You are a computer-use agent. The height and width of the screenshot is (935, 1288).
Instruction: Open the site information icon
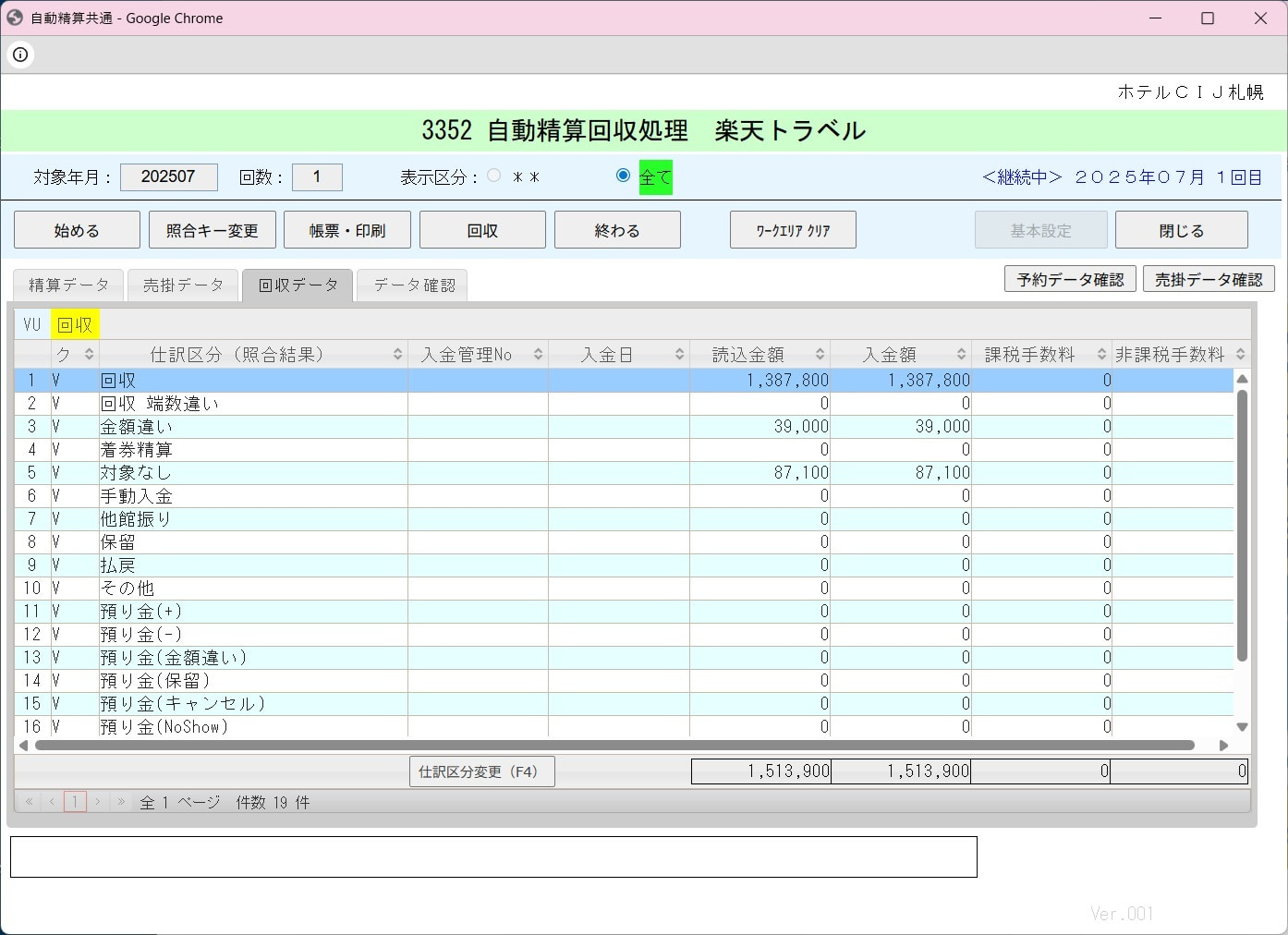tap(20, 55)
